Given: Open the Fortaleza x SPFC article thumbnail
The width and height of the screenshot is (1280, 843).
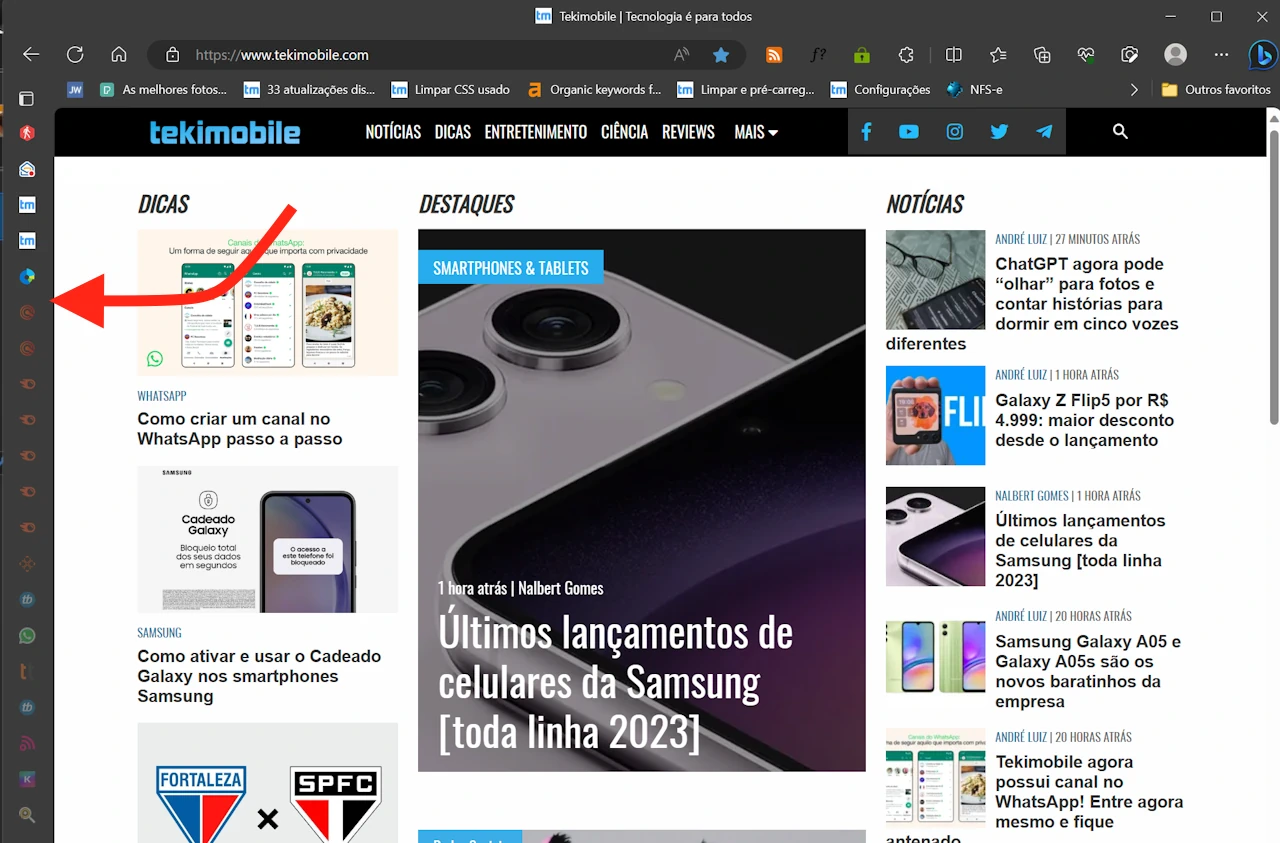Looking at the screenshot, I should pos(268,783).
